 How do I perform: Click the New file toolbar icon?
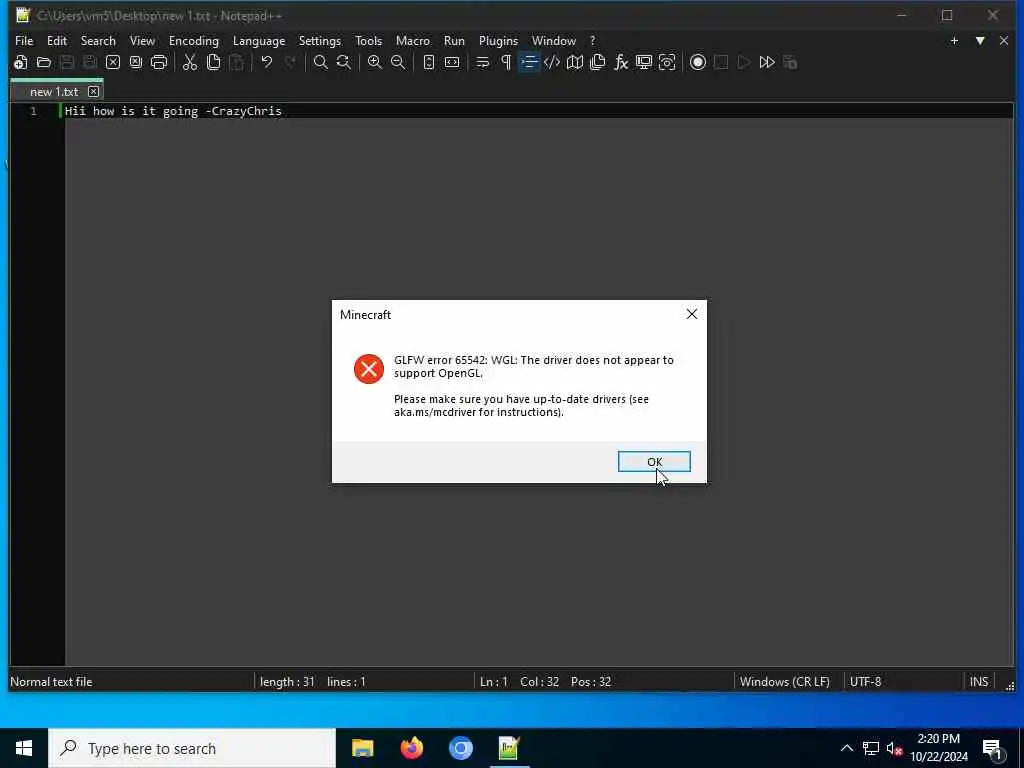20,63
